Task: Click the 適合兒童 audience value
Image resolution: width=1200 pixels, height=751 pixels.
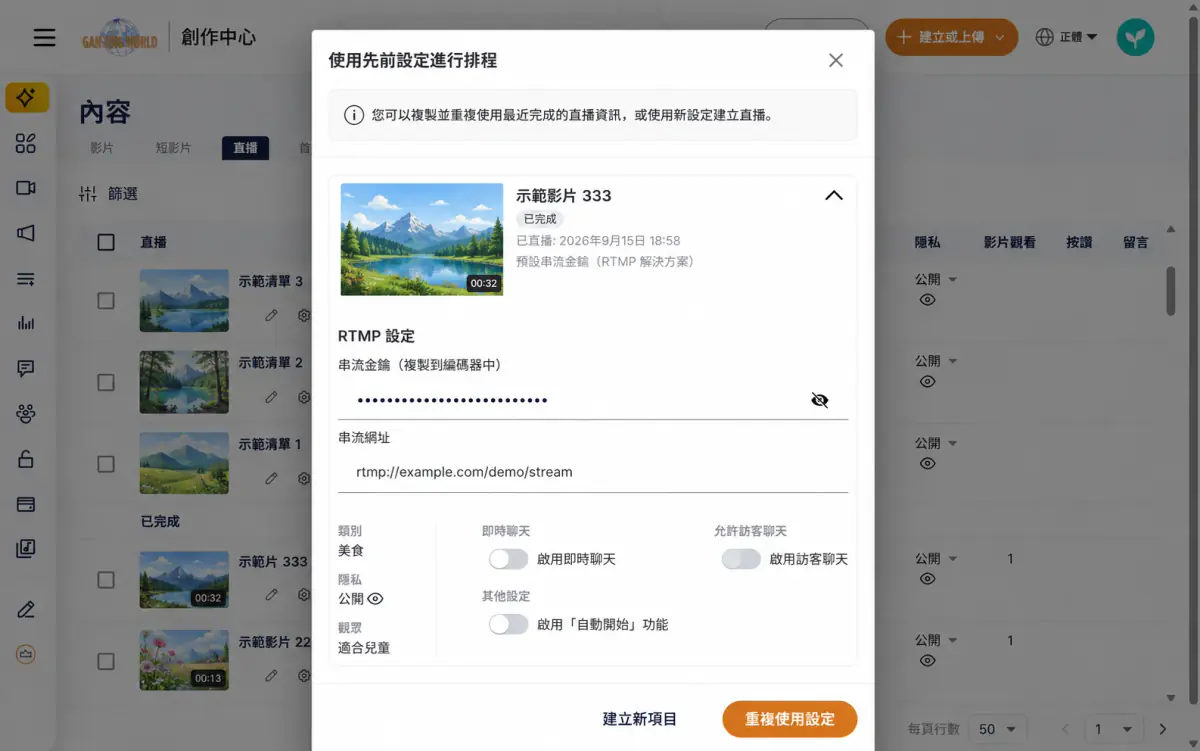Action: click(x=364, y=647)
